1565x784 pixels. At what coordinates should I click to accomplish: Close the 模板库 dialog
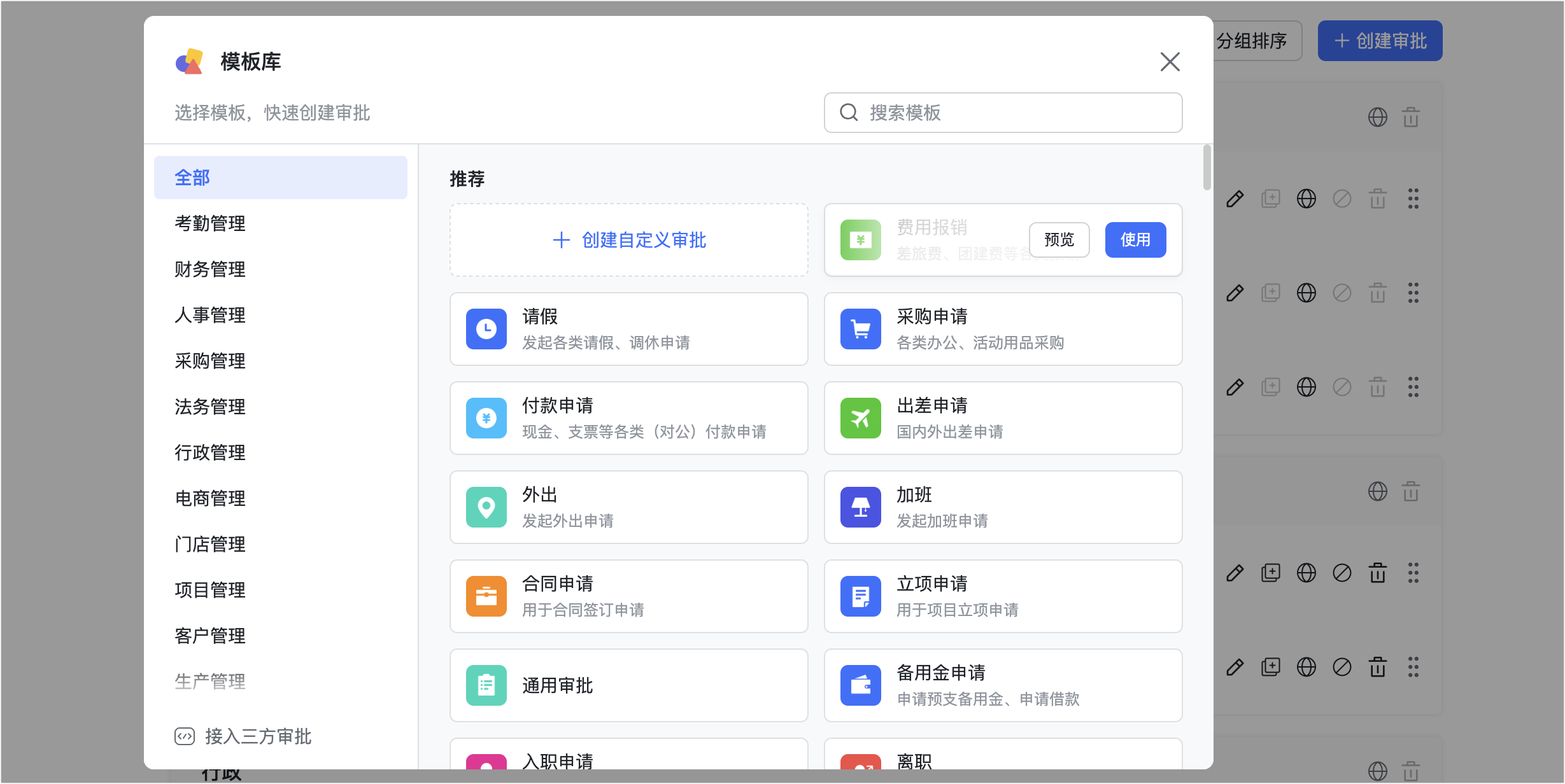pos(1170,62)
